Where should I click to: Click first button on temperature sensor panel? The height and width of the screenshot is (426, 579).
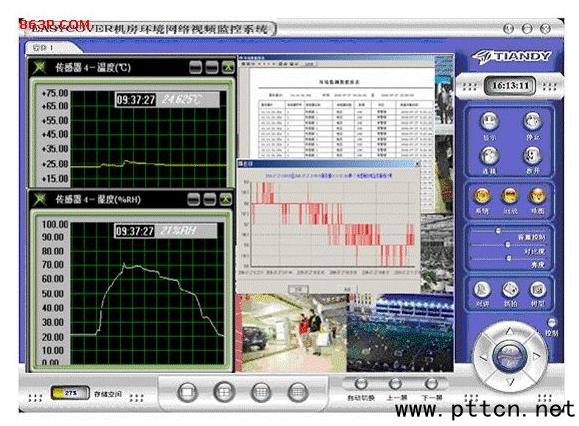pos(195,67)
